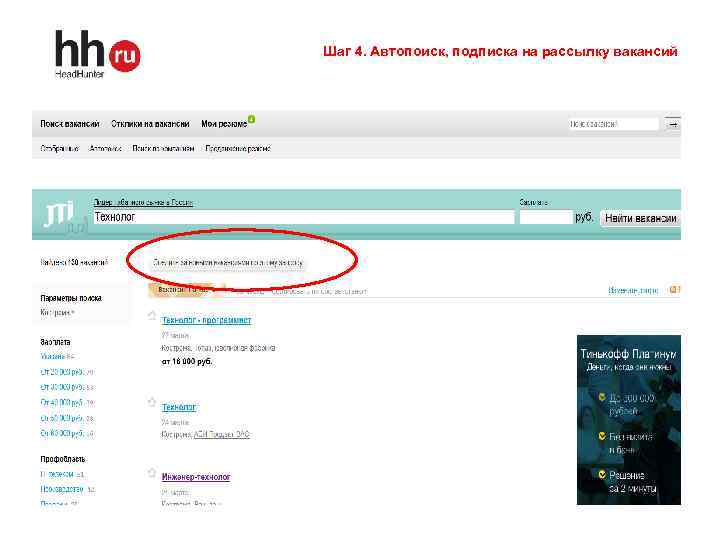Open the JTI banner tagline link above search

(x=143, y=202)
